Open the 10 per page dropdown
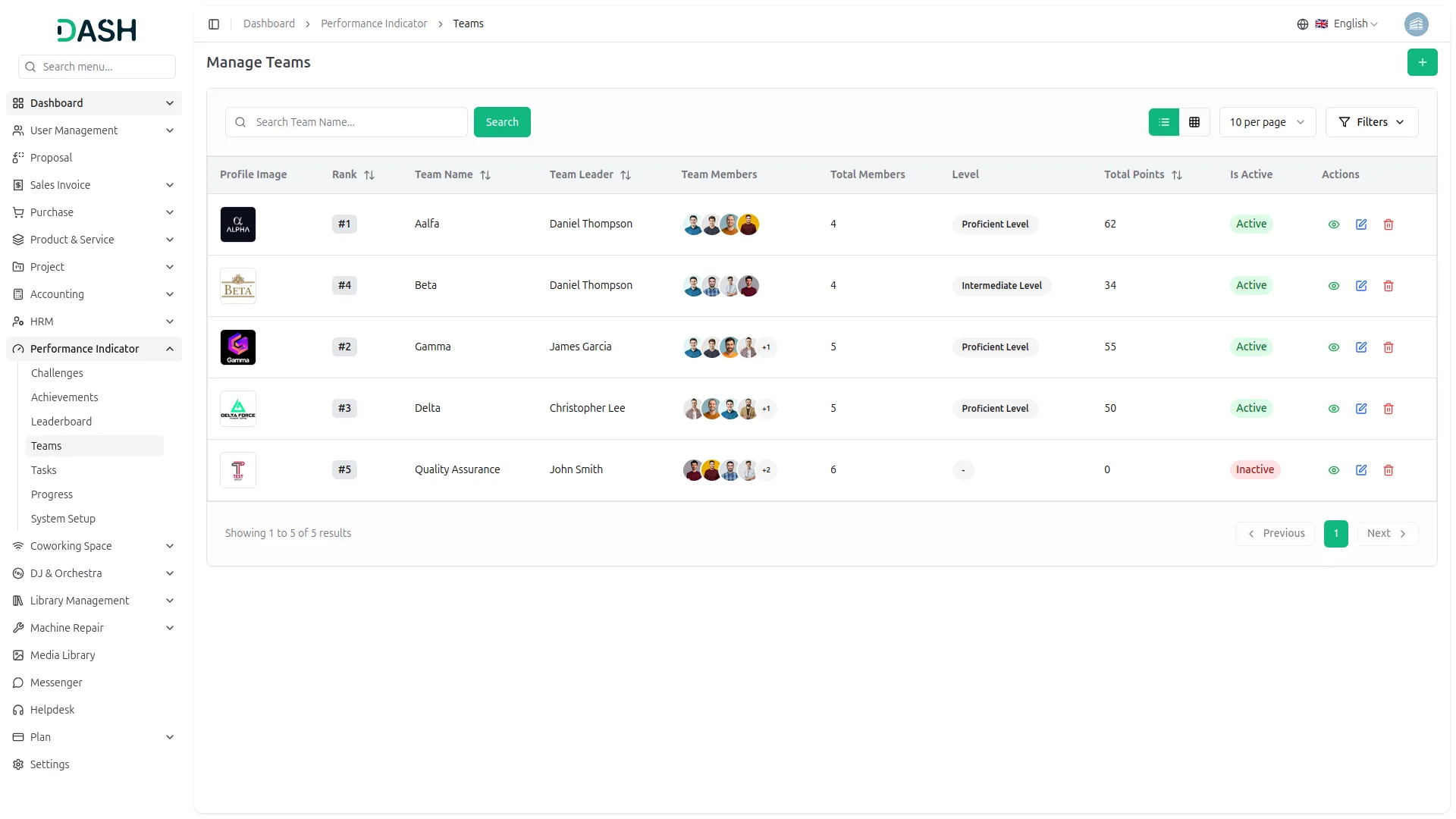Viewport: 1456px width, 819px height. pos(1267,122)
